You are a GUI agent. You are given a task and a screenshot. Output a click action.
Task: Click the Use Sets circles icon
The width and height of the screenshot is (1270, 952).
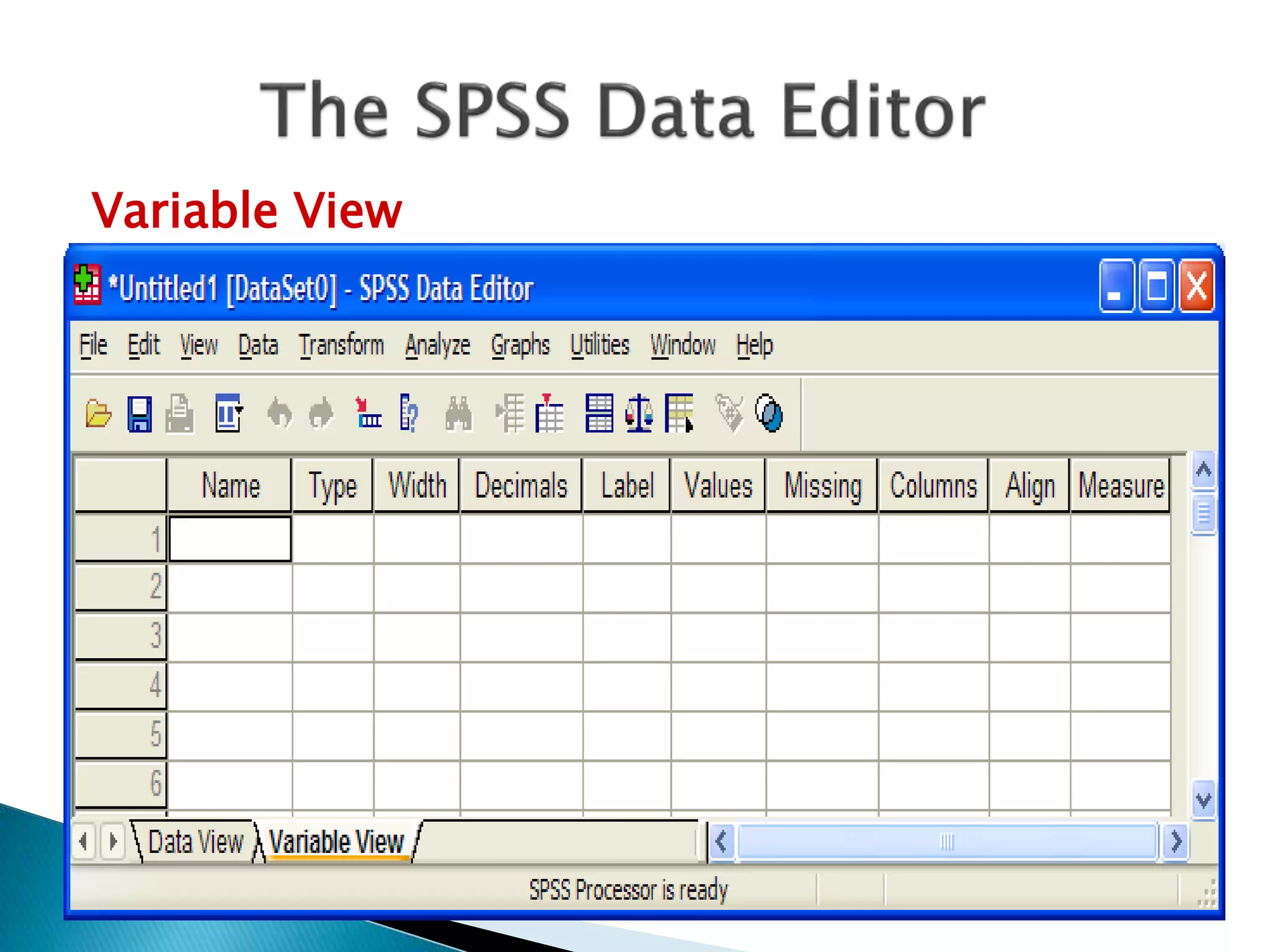coord(769,413)
